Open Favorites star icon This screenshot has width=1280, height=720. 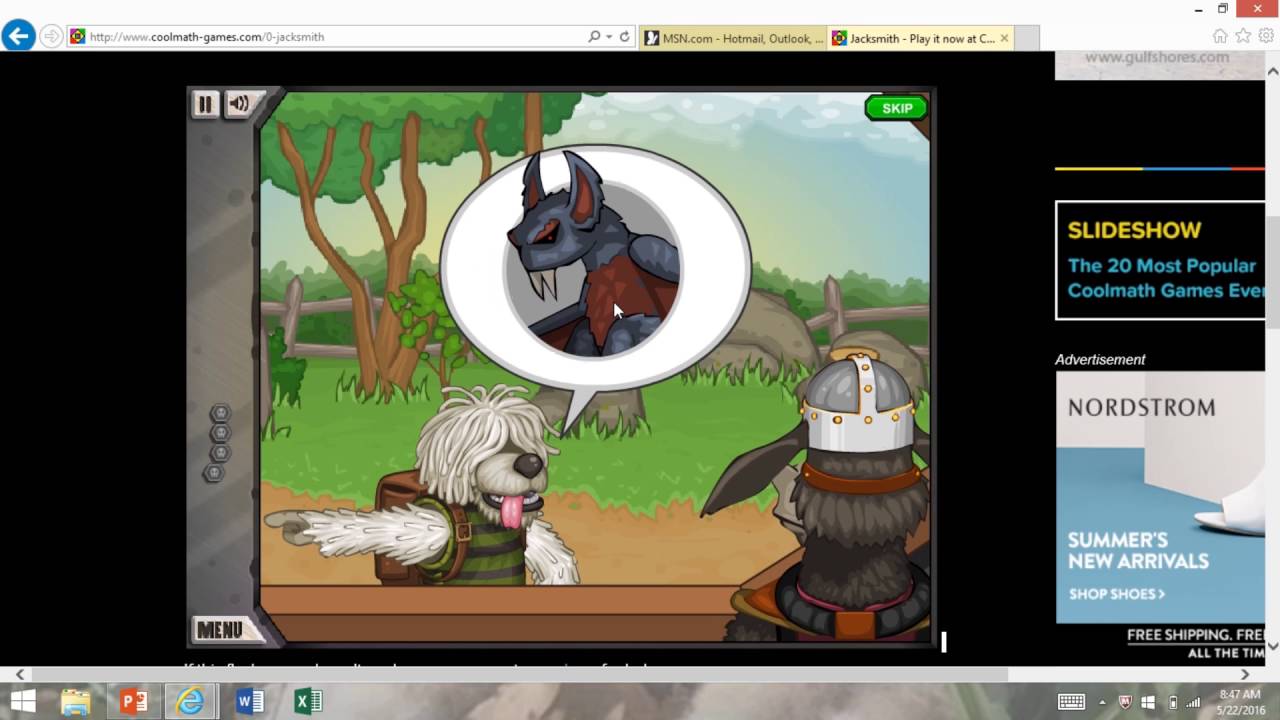[x=1243, y=36]
